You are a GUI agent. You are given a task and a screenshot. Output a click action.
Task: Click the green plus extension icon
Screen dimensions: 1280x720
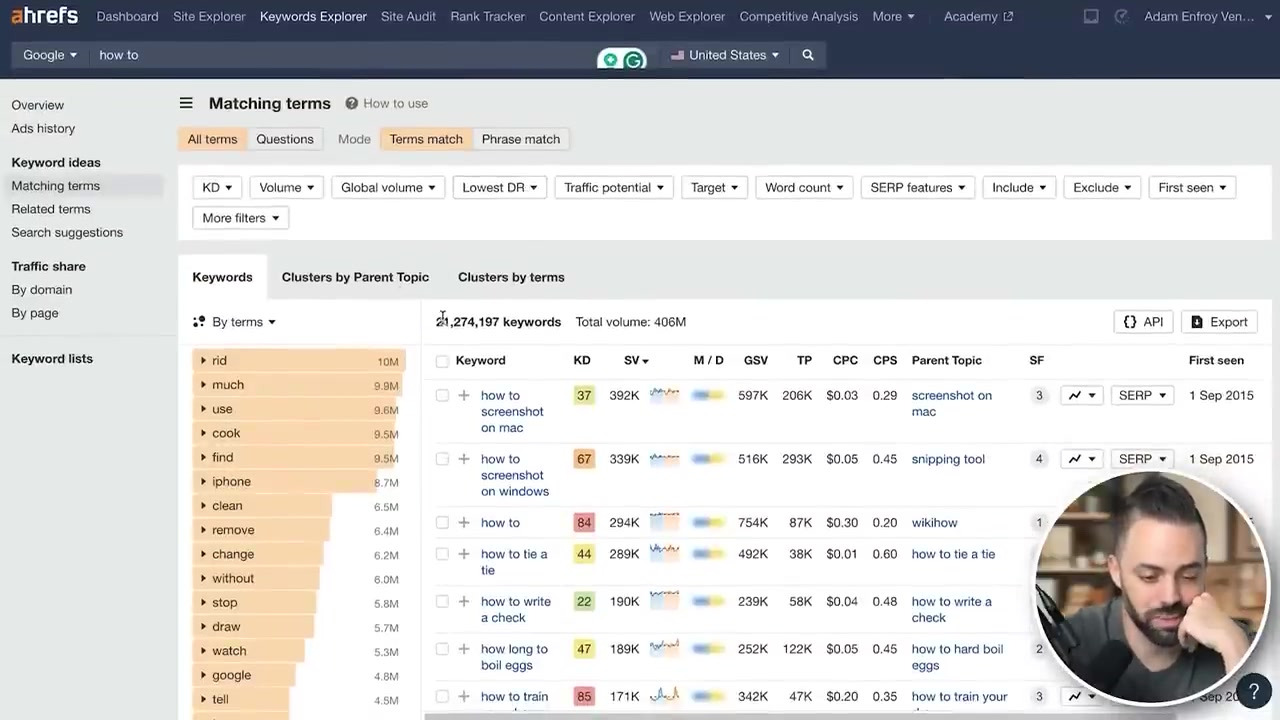pyautogui.click(x=610, y=60)
